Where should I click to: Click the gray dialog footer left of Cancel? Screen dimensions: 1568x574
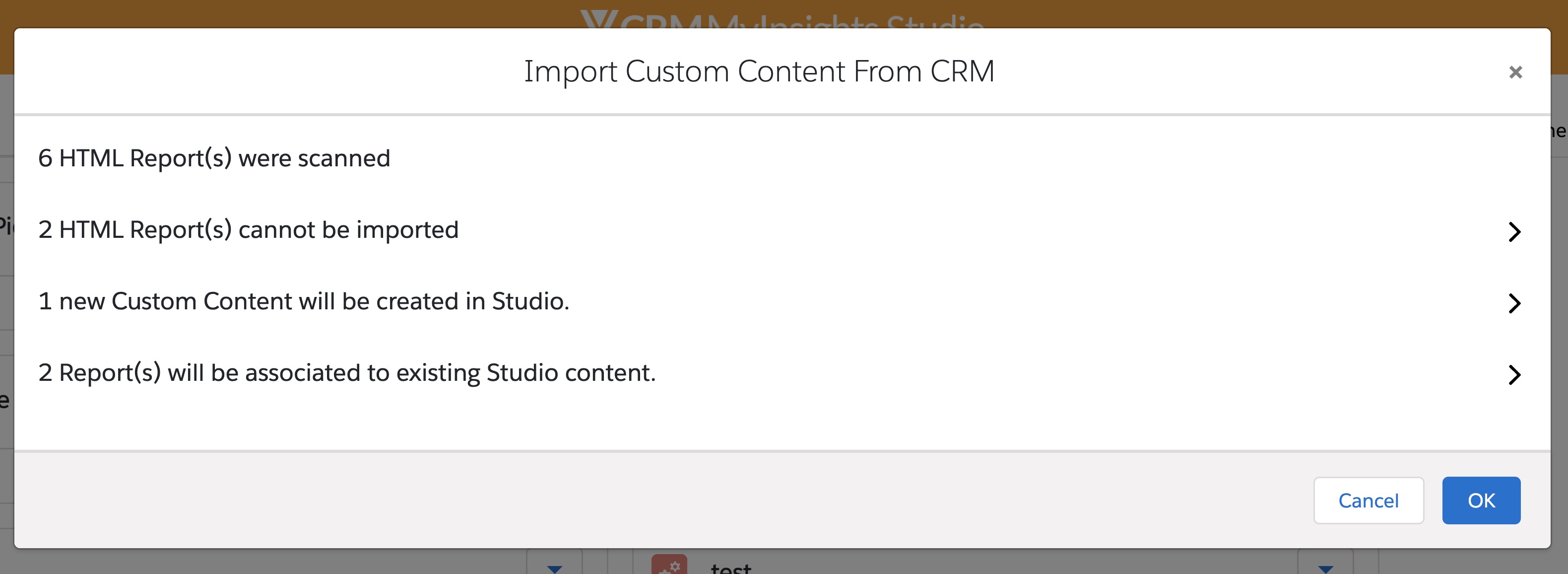(609, 500)
